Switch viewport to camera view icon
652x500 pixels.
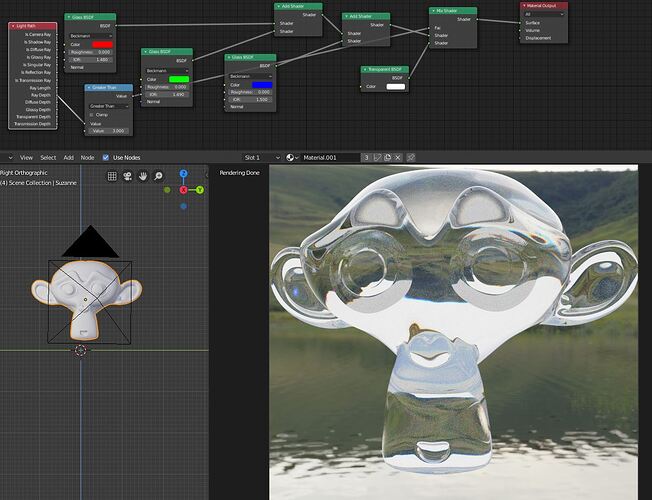[x=127, y=176]
